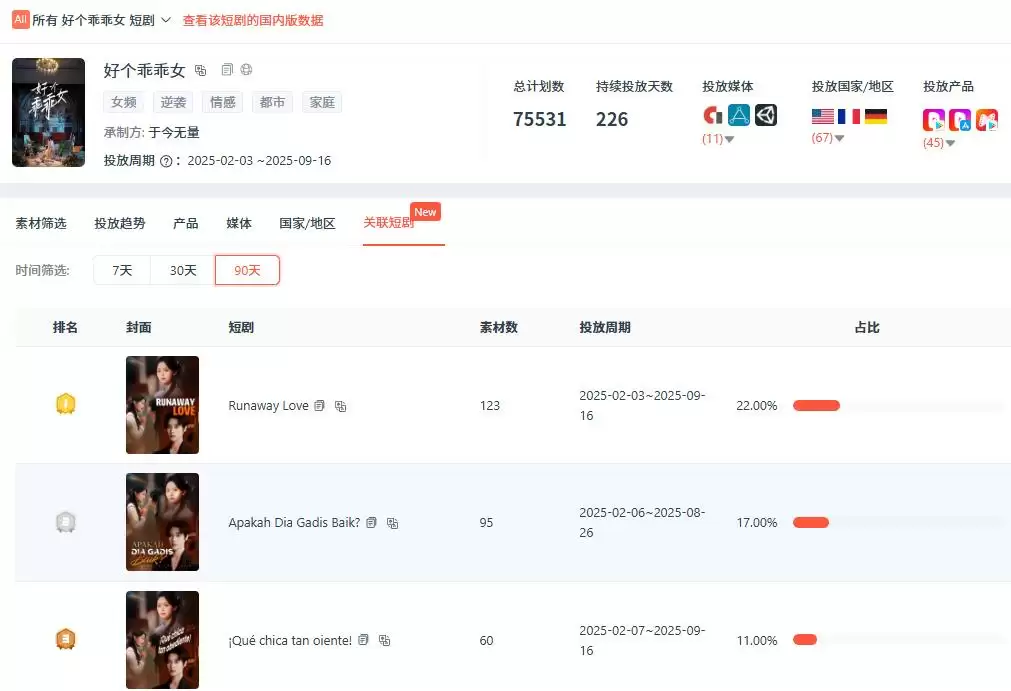Click the copy icon next to Runaway Love
This screenshot has height=691, width=1011.
point(320,406)
